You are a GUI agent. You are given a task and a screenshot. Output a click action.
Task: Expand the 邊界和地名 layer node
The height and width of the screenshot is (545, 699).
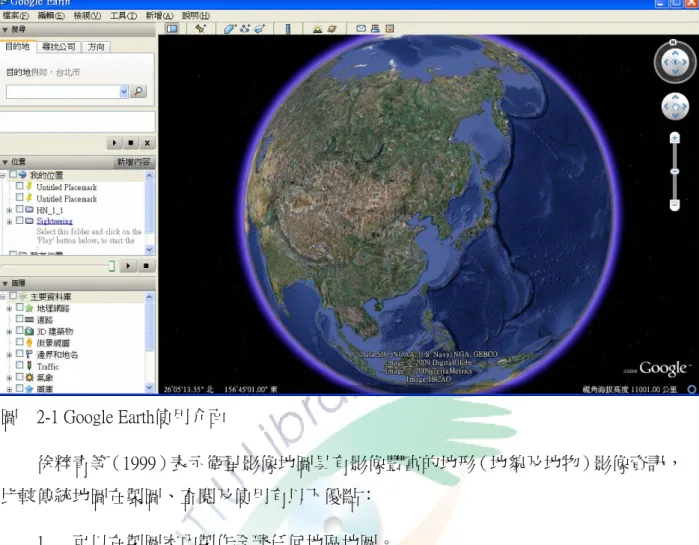pyautogui.click(x=9, y=355)
